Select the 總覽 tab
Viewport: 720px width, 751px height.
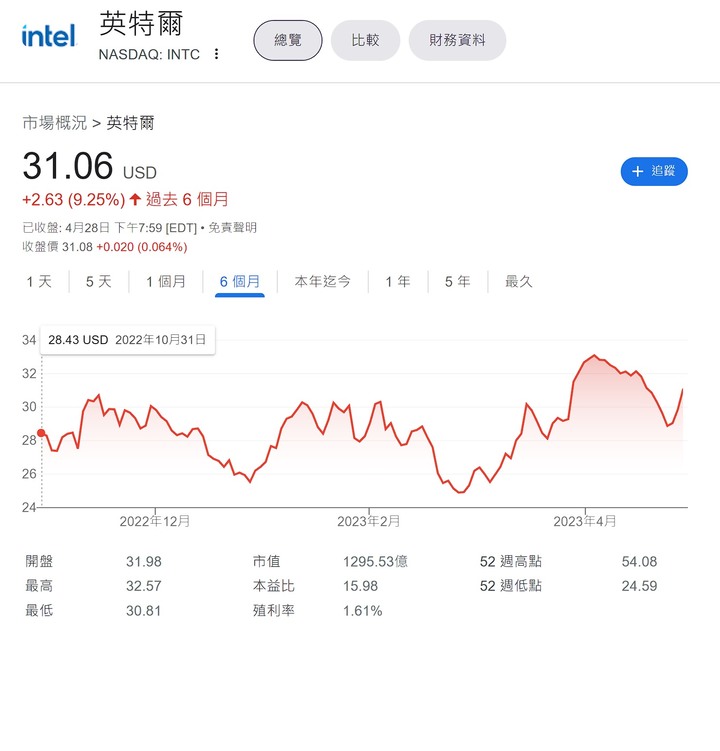click(287, 40)
